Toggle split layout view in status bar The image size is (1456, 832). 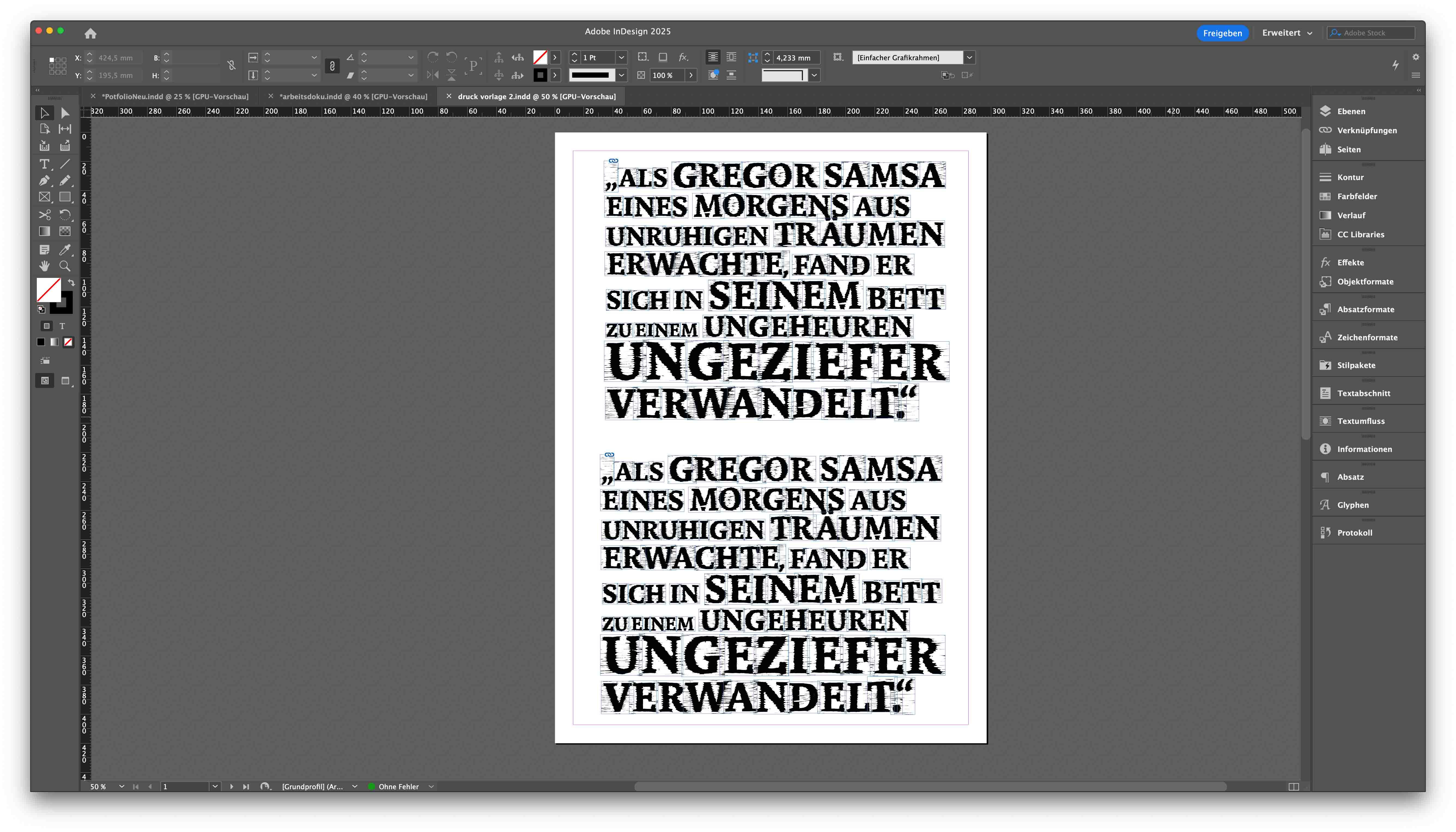(x=1294, y=787)
